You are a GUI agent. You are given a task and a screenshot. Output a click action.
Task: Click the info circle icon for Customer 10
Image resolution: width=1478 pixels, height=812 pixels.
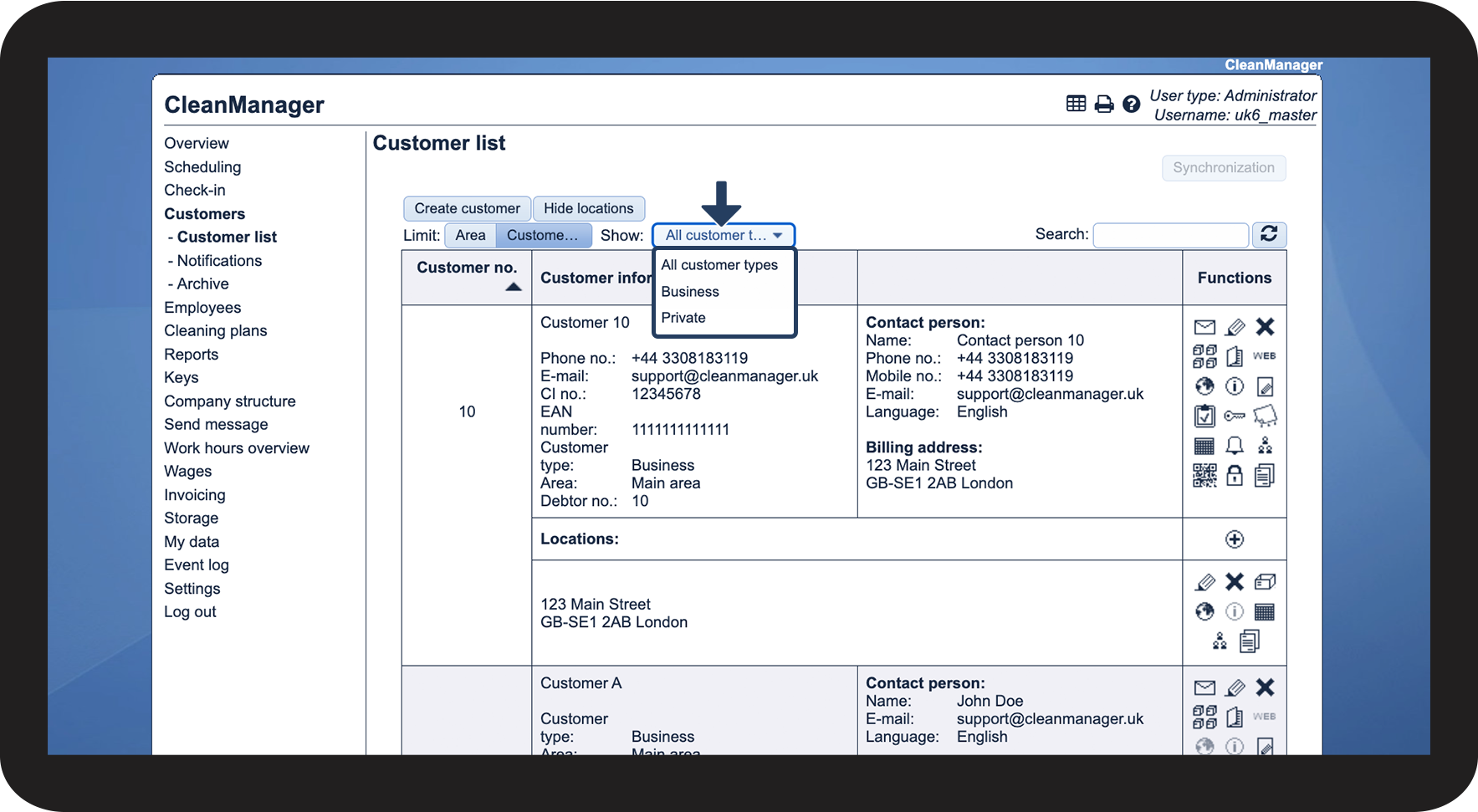pyautogui.click(x=1235, y=386)
